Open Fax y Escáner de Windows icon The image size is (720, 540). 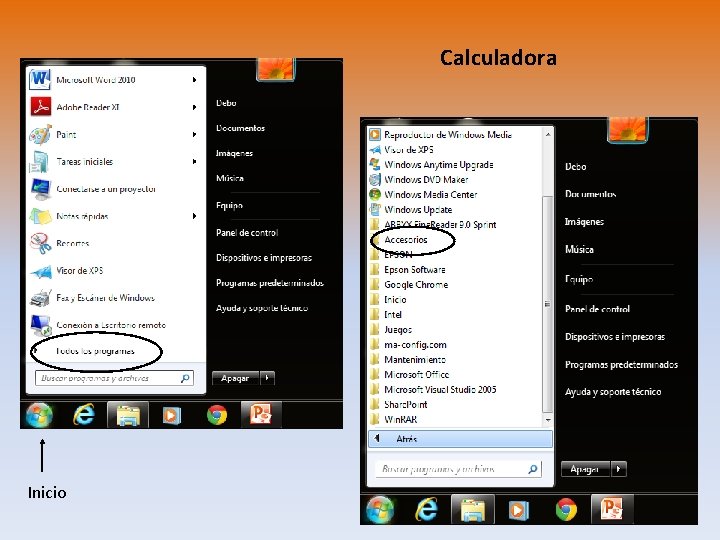coord(40,298)
